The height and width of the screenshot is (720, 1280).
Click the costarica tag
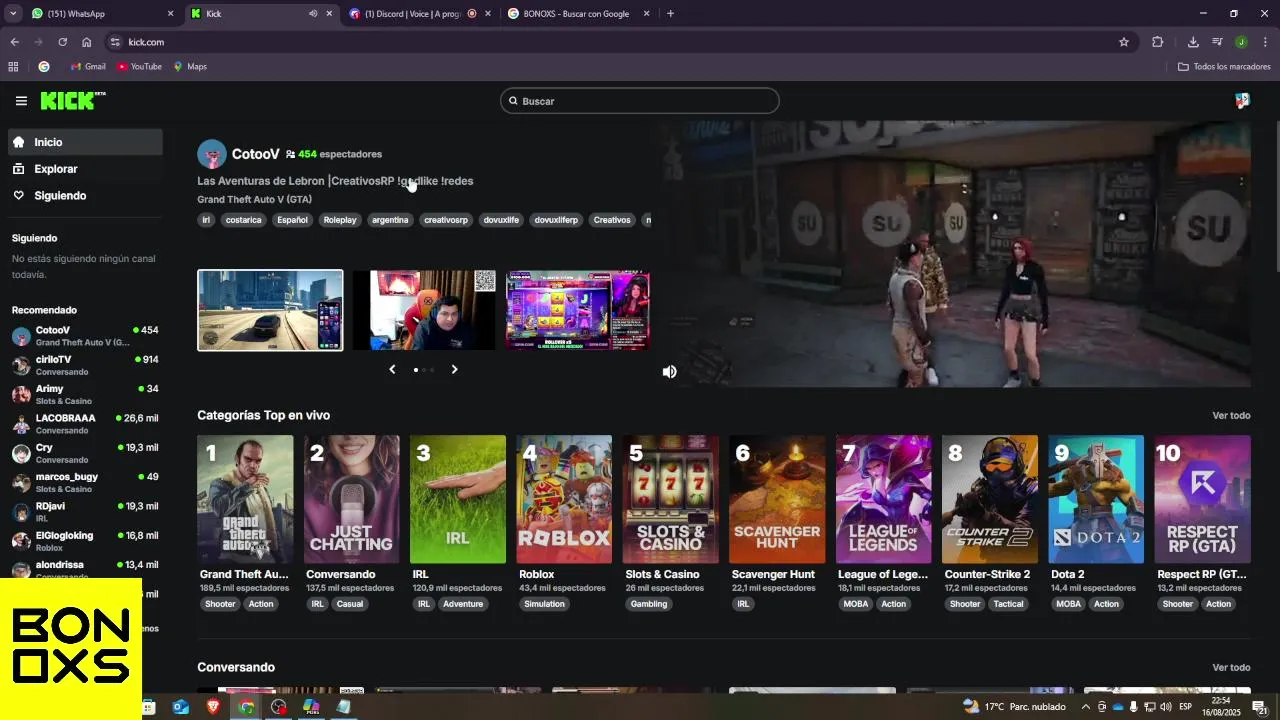(243, 220)
